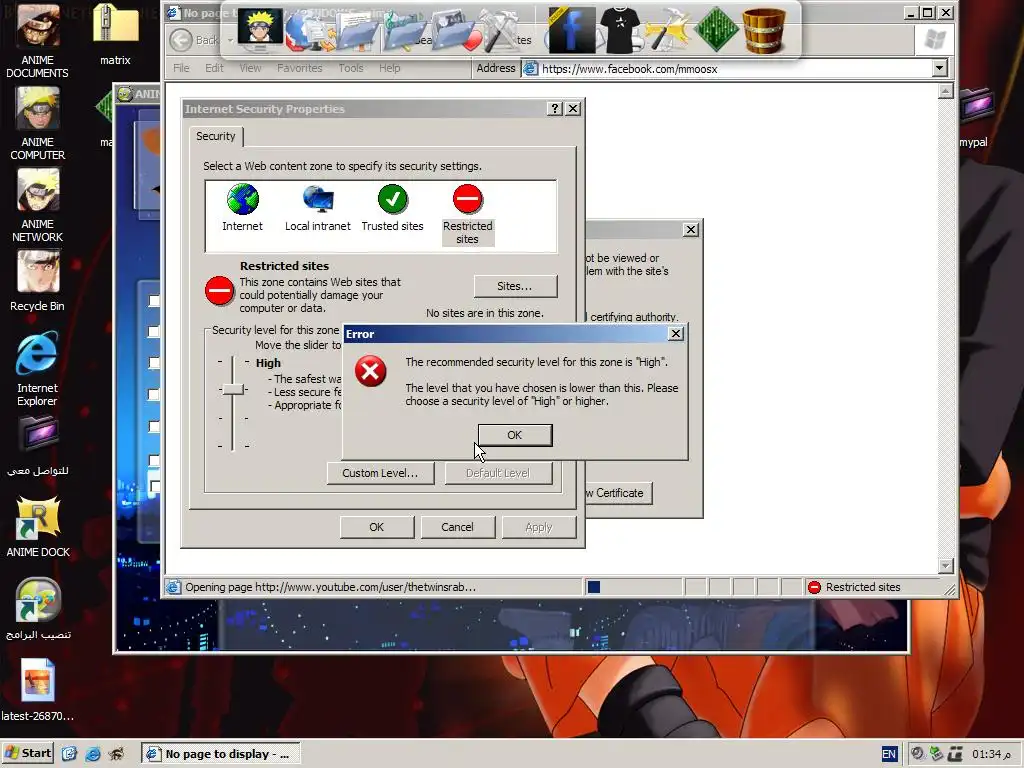Select the تنصيب البرامج desktop shortcut

(37, 609)
